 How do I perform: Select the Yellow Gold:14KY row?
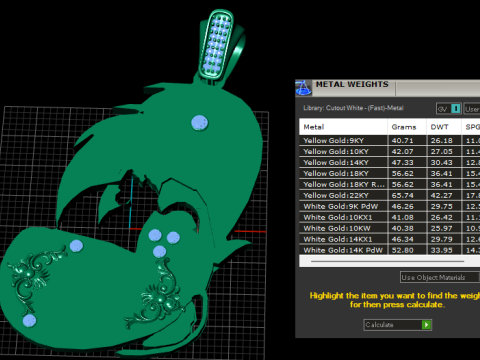coord(389,162)
